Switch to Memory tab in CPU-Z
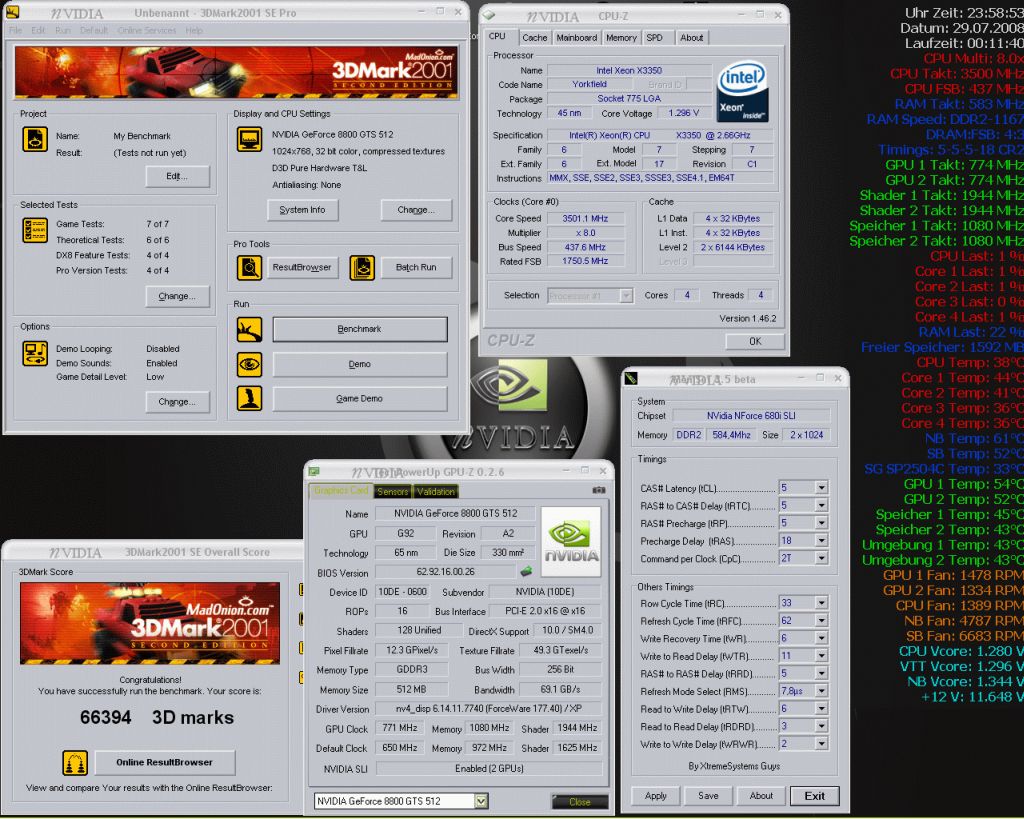The width and height of the screenshot is (1024, 819). pos(621,38)
